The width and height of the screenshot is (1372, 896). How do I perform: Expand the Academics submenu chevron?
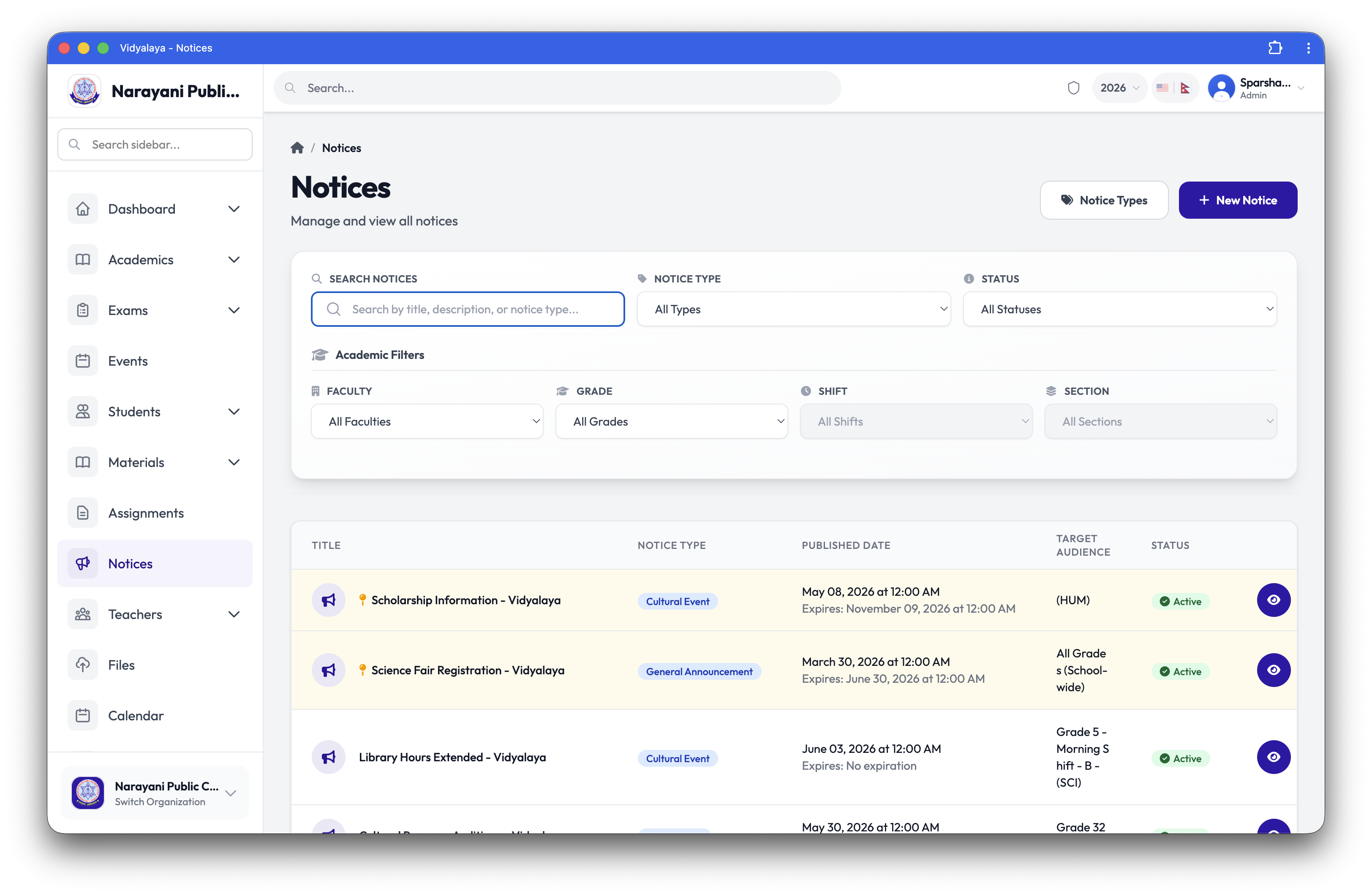[x=234, y=260]
